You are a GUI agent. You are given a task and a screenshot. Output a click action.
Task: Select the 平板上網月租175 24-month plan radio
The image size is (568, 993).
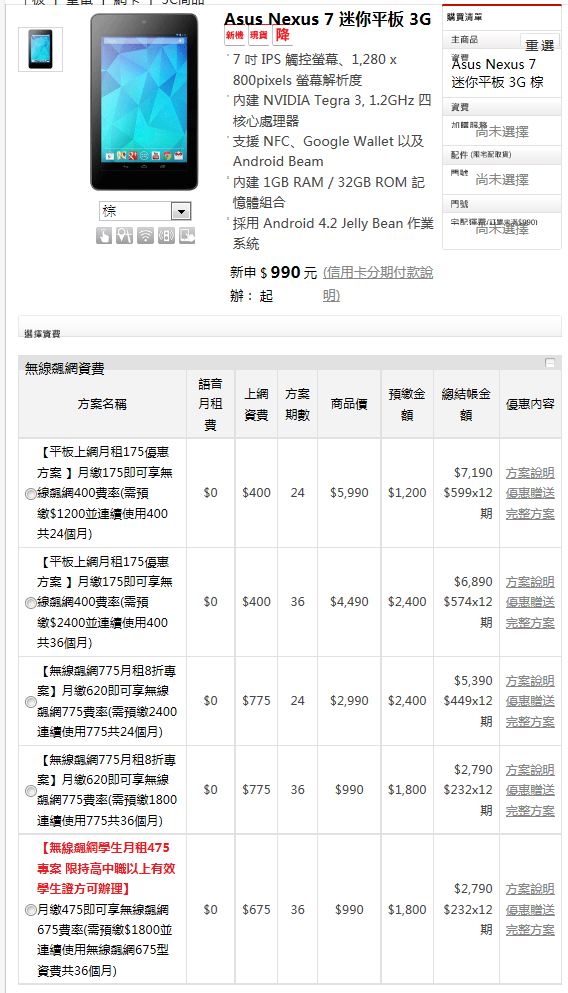pos(30,494)
